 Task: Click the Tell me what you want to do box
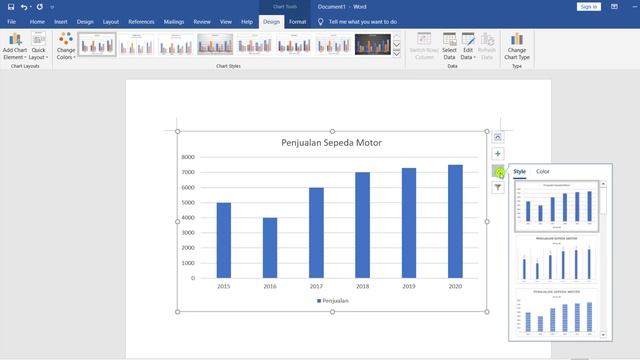(362, 22)
